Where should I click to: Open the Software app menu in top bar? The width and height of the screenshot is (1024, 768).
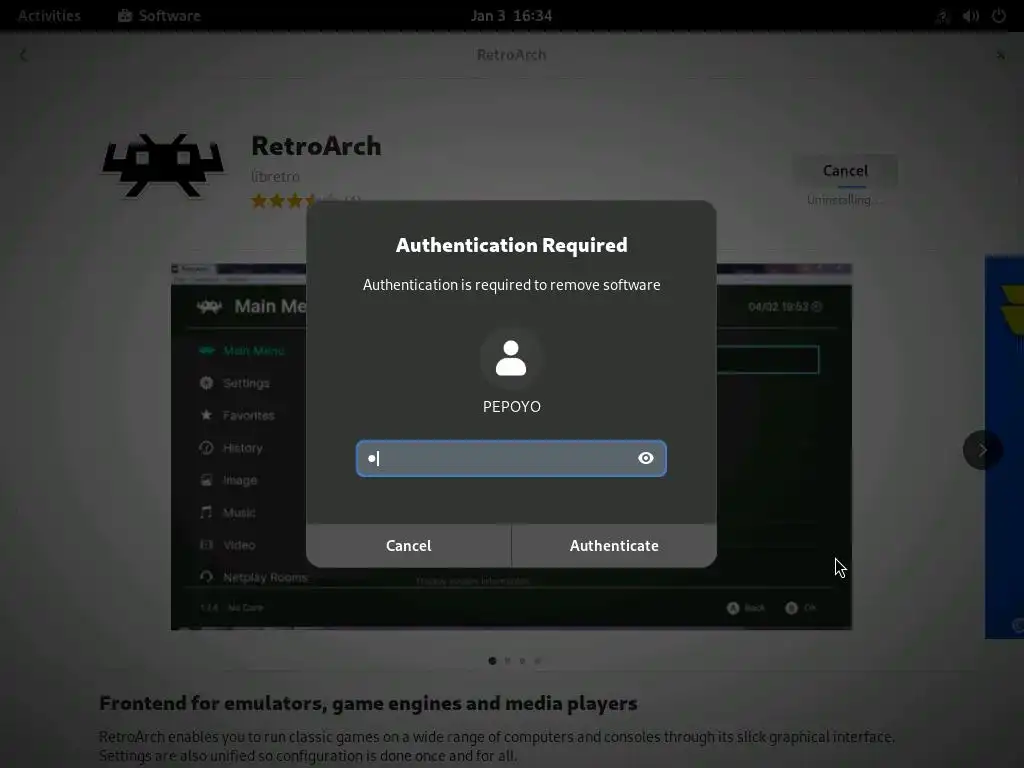pyautogui.click(x=159, y=16)
